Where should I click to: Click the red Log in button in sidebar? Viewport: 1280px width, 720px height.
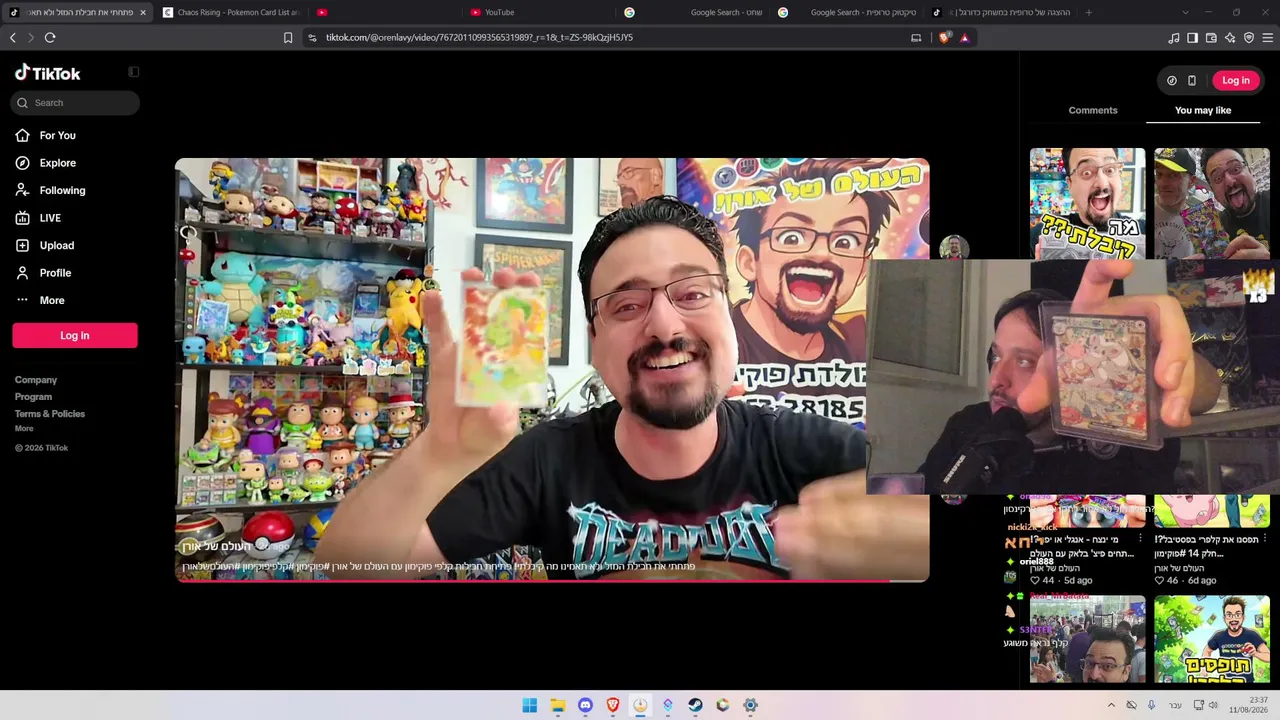75,335
